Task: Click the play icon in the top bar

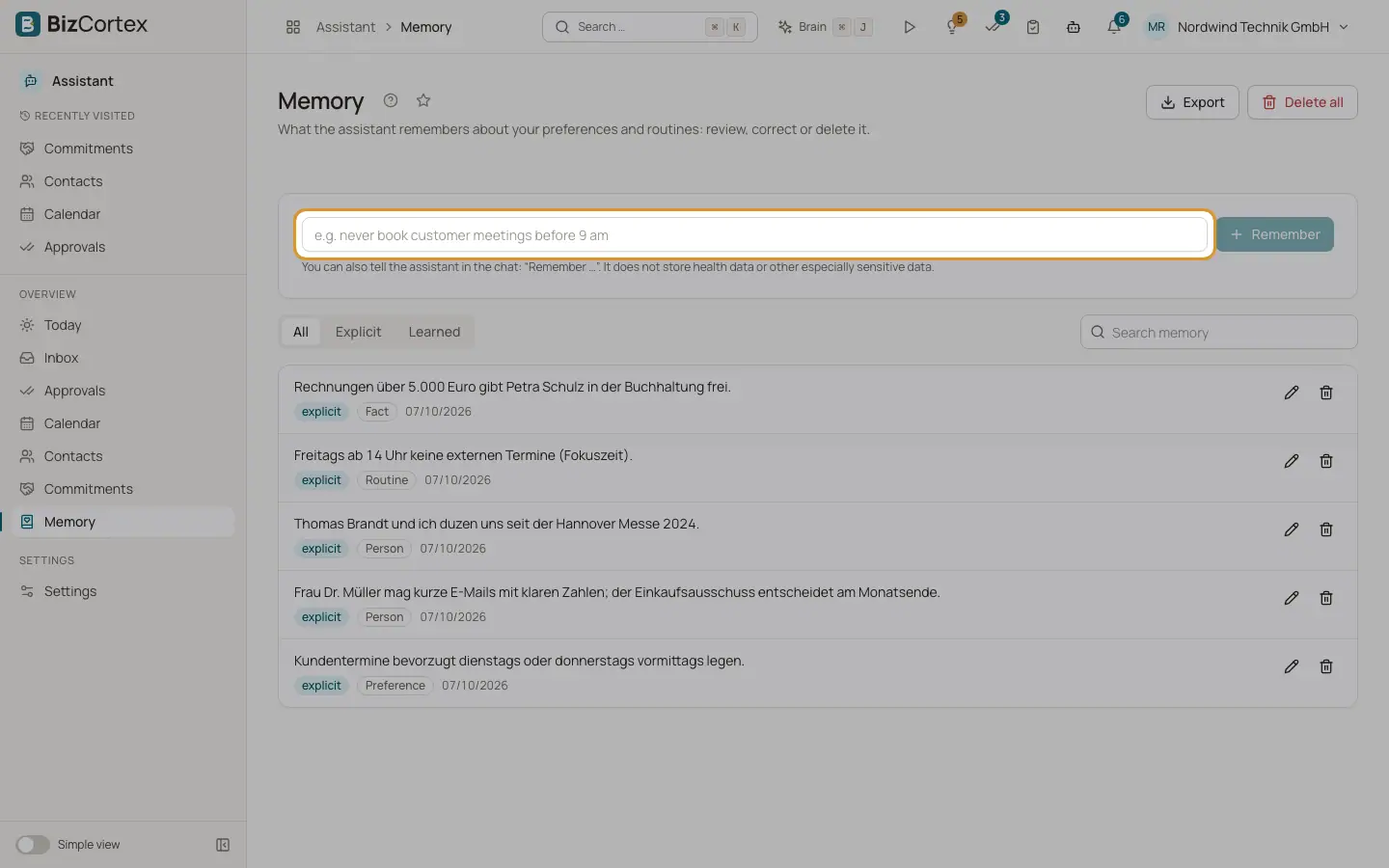Action: click(909, 27)
